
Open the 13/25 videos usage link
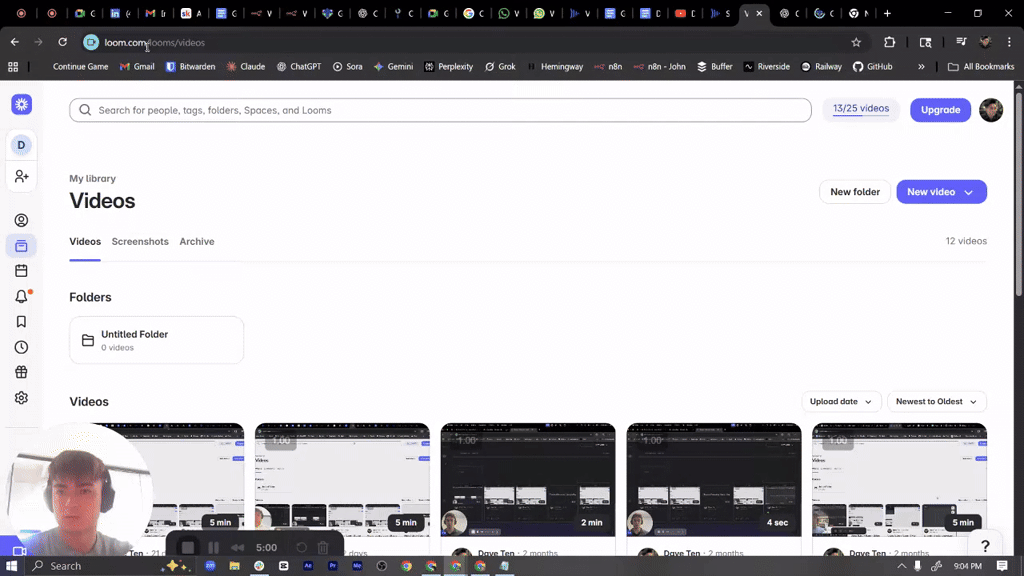click(x=861, y=109)
